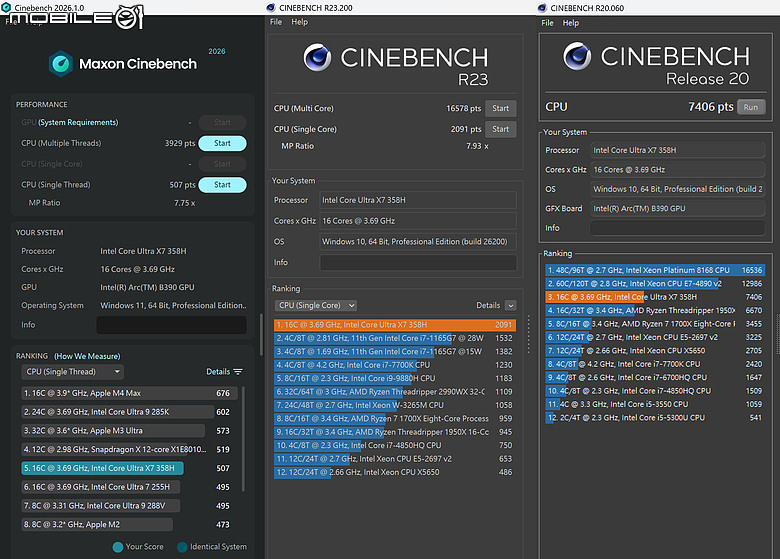Click the Info field in Cinebench R23

pyautogui.click(x=418, y=262)
